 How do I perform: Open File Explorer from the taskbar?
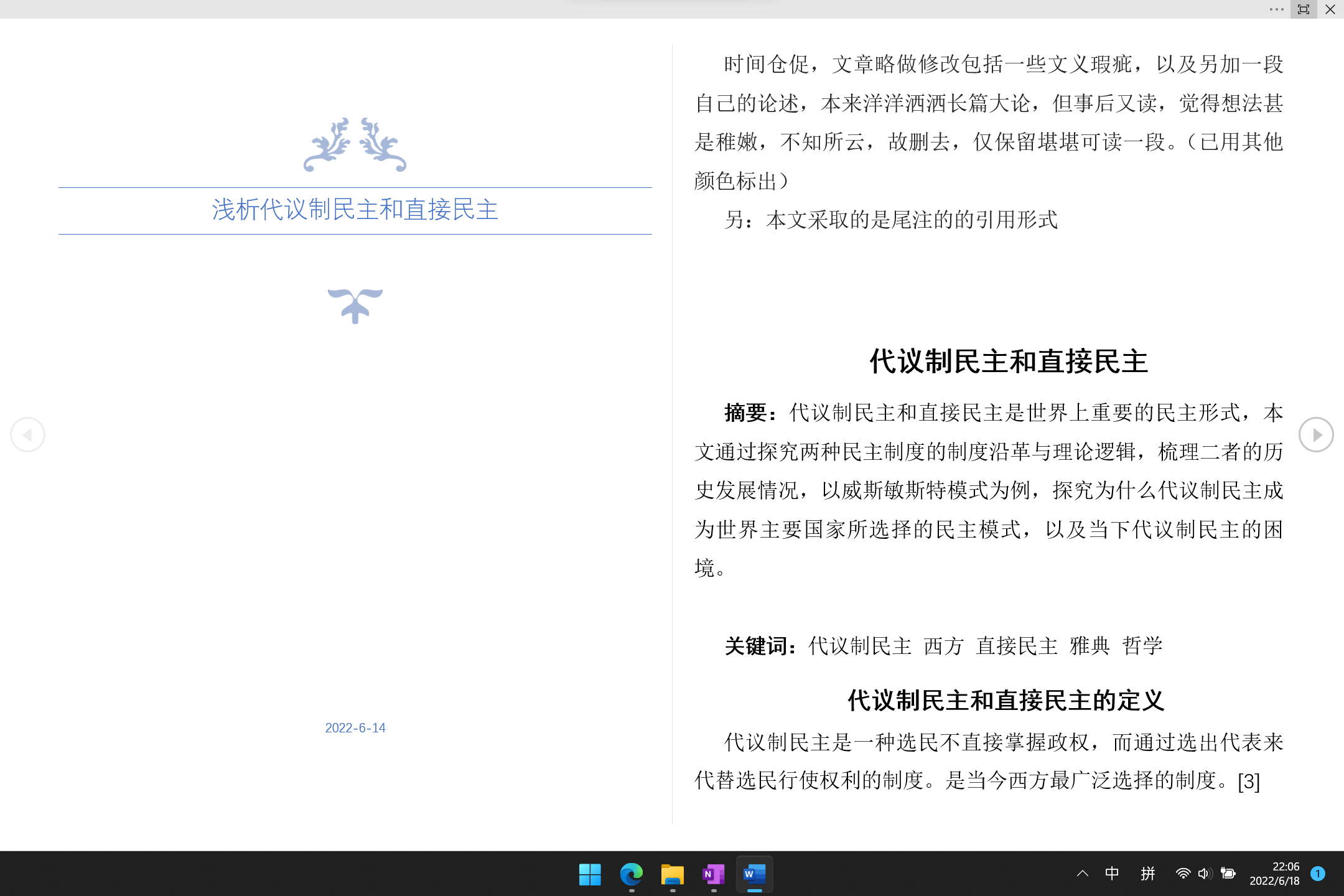coord(672,874)
